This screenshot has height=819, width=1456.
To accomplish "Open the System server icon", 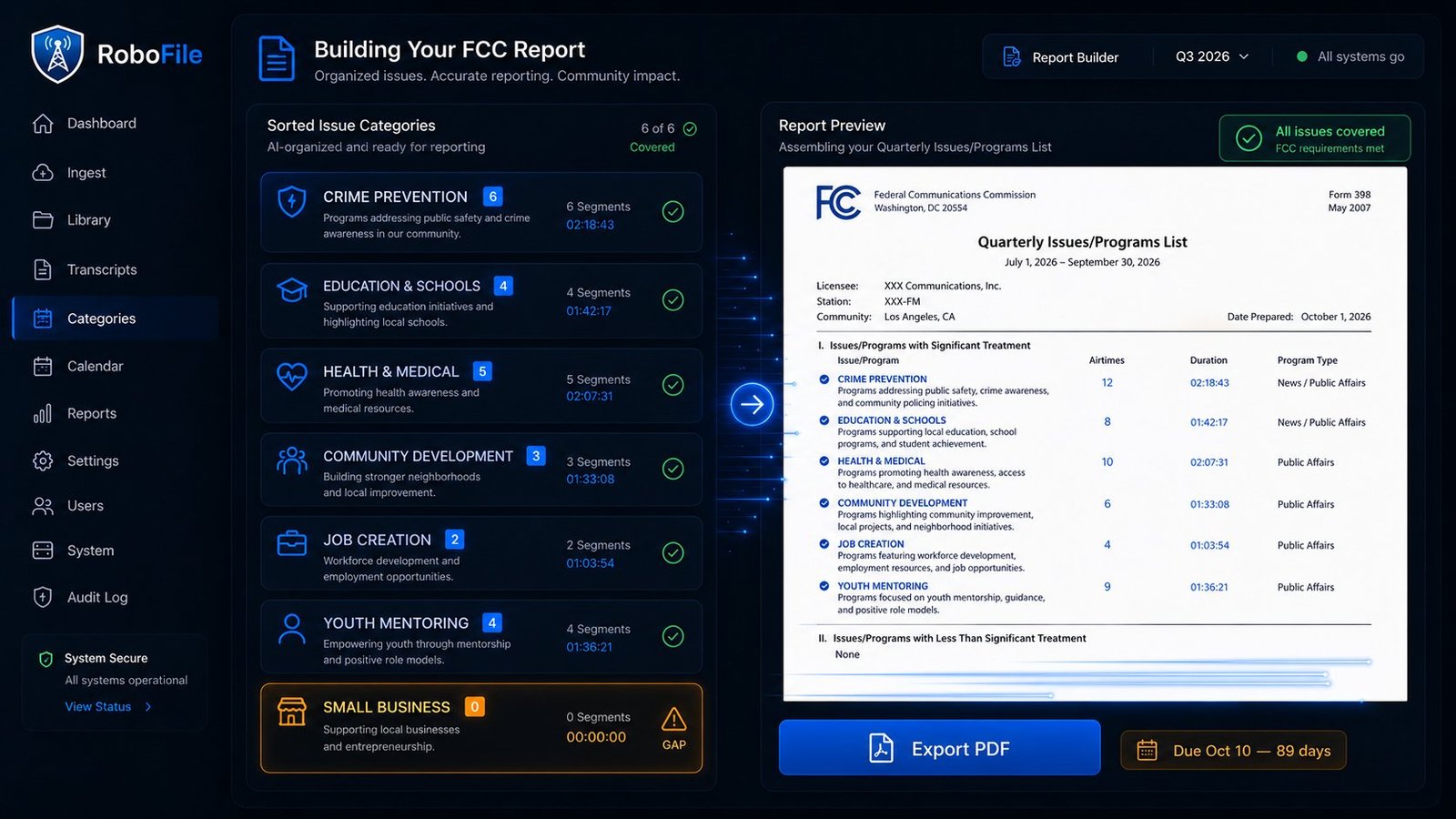I will pos(43,551).
